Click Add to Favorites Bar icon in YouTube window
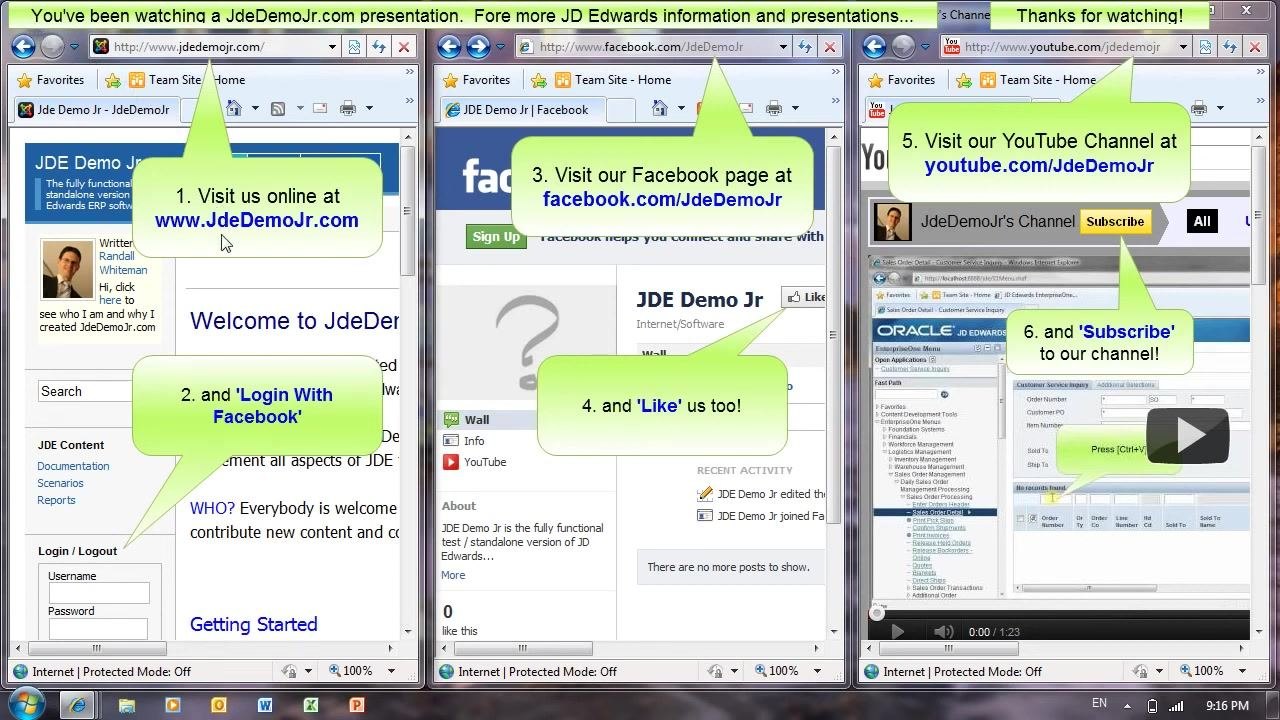This screenshot has width=1280, height=720. 963,80
